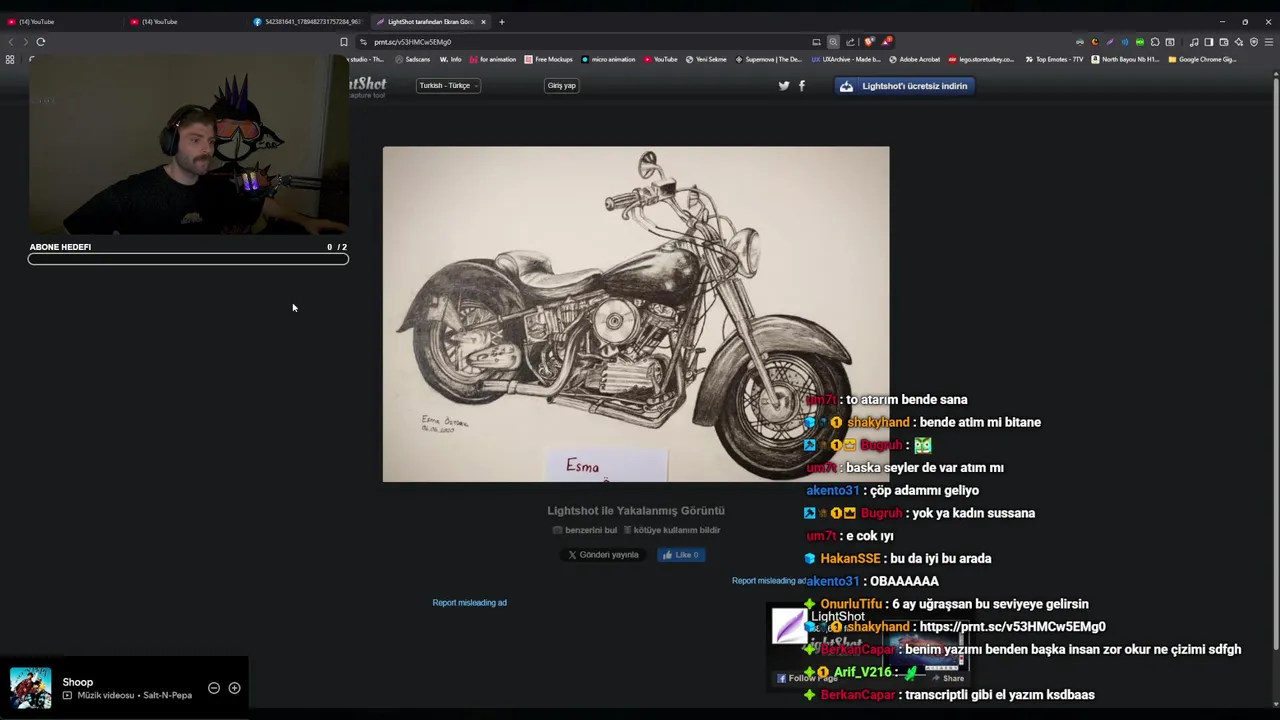Click the left Report misleading ad link

coord(469,603)
